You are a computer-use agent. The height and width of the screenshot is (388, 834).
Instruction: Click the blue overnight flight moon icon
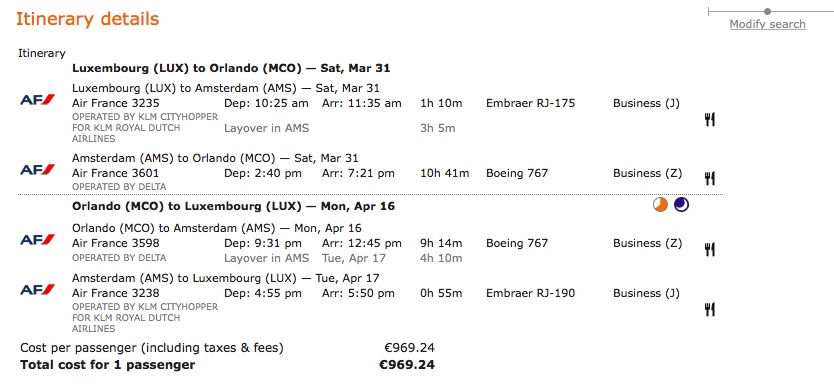coord(681,204)
